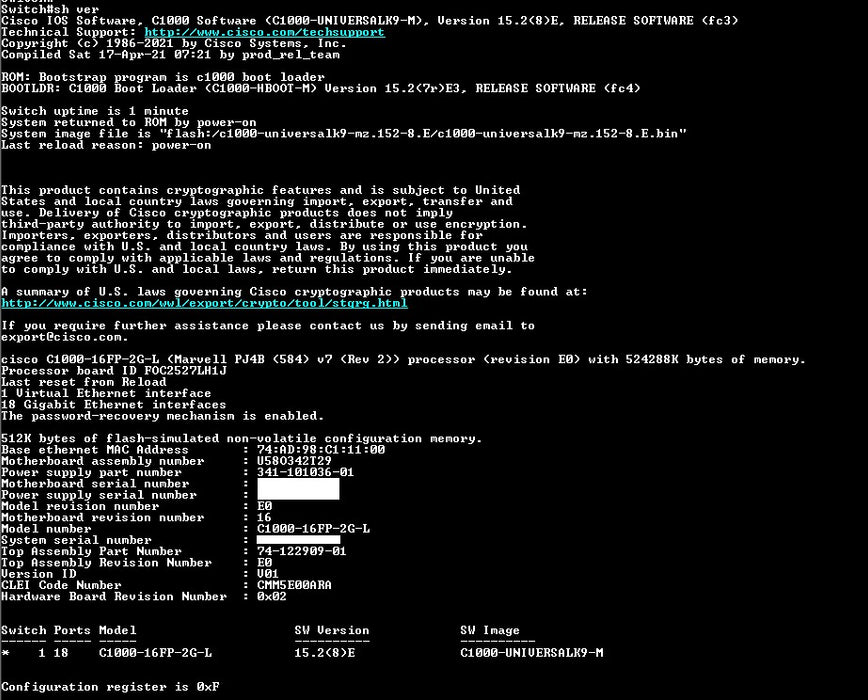Screen dimensions: 868x700
Task: Click 'This product contains cryptographic features' line
Action: [260, 190]
